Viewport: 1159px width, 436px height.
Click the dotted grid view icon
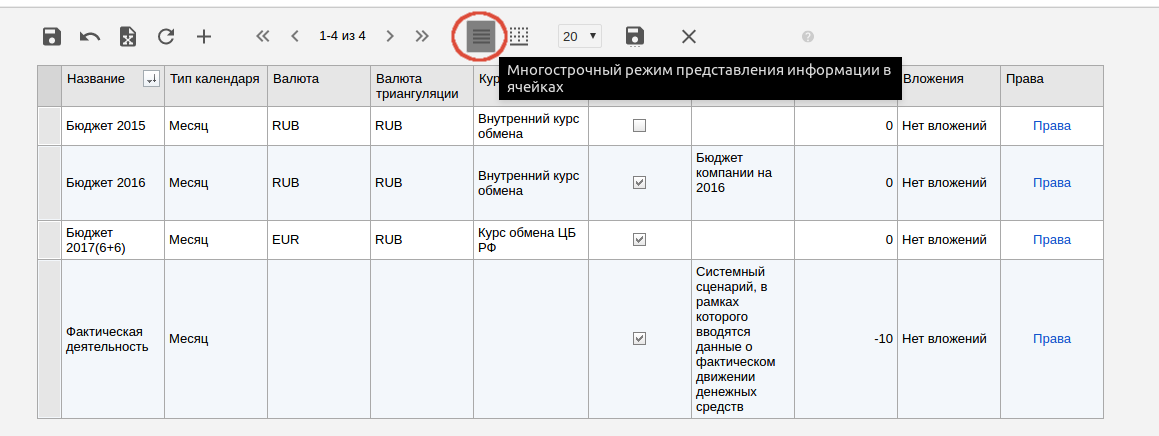pos(520,35)
